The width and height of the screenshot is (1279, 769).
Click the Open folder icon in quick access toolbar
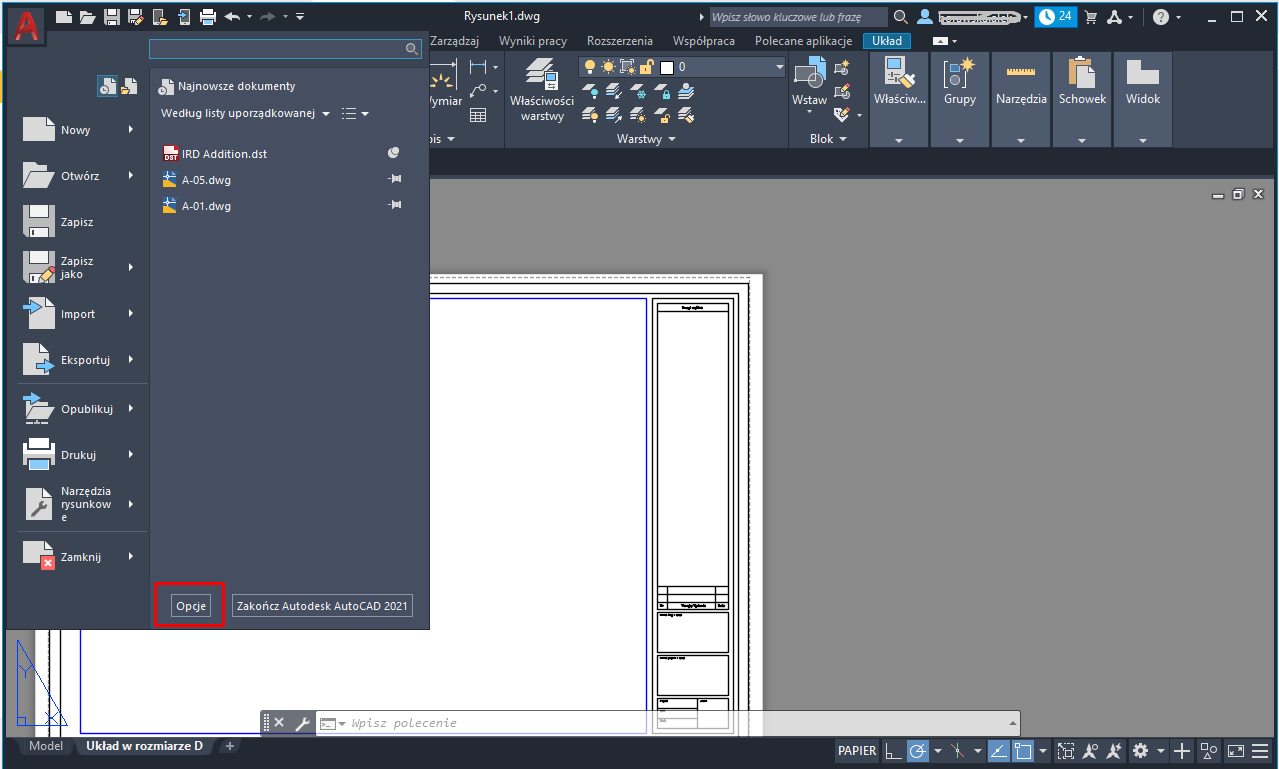87,17
